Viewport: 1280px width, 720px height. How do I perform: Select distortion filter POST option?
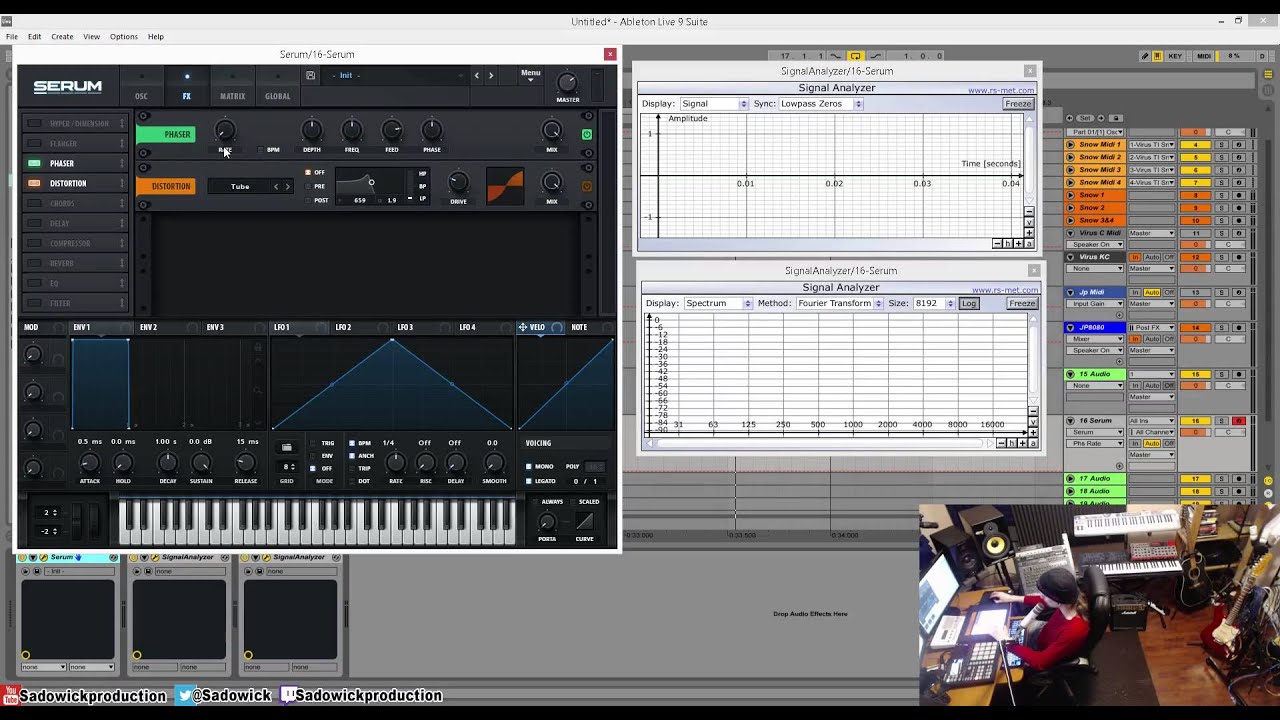point(309,200)
